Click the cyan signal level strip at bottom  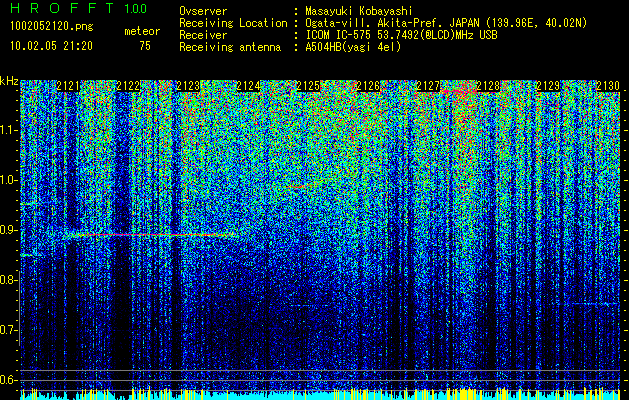pos(320,396)
